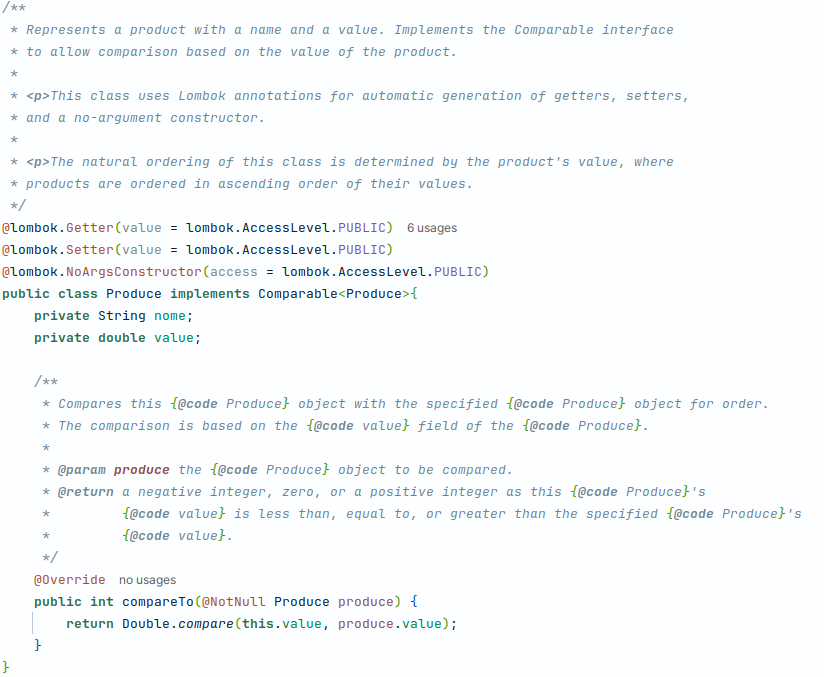This screenshot has height=677, width=824.
Task: Click the Getter annotation name
Action: coord(89,228)
